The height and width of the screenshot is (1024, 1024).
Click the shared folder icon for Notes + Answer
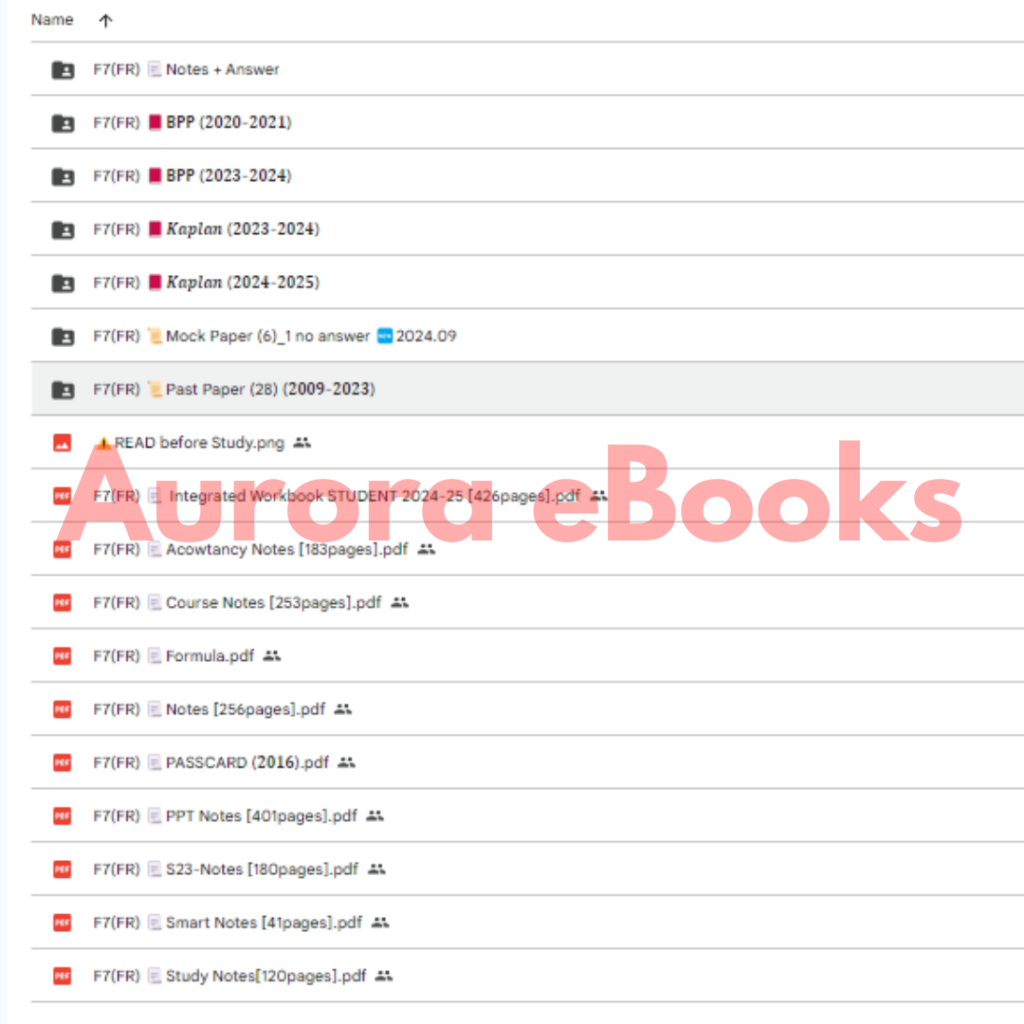(62, 70)
